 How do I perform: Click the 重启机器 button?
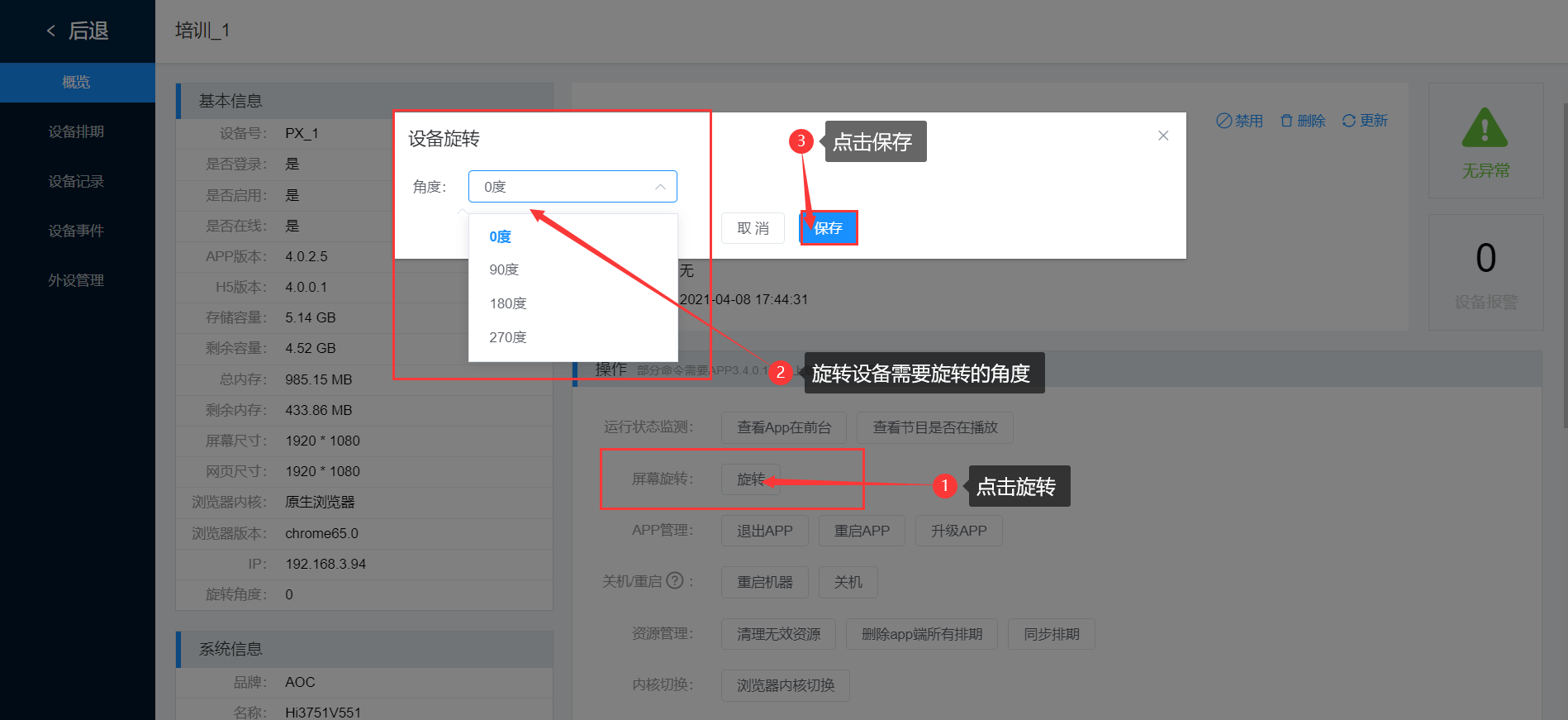pyautogui.click(x=765, y=582)
